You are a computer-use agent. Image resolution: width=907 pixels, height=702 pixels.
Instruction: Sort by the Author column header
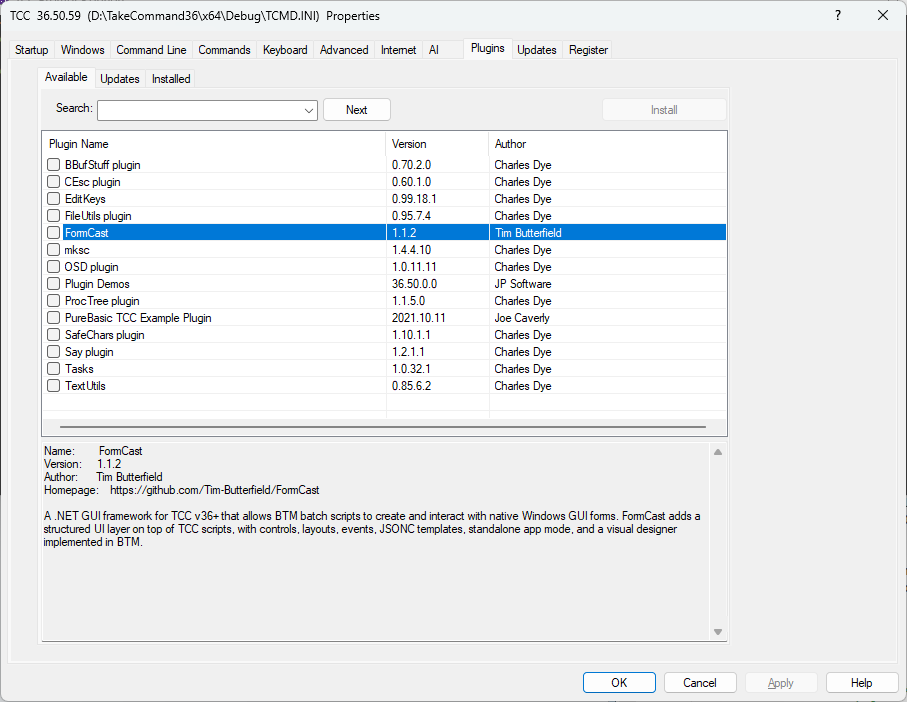point(607,144)
